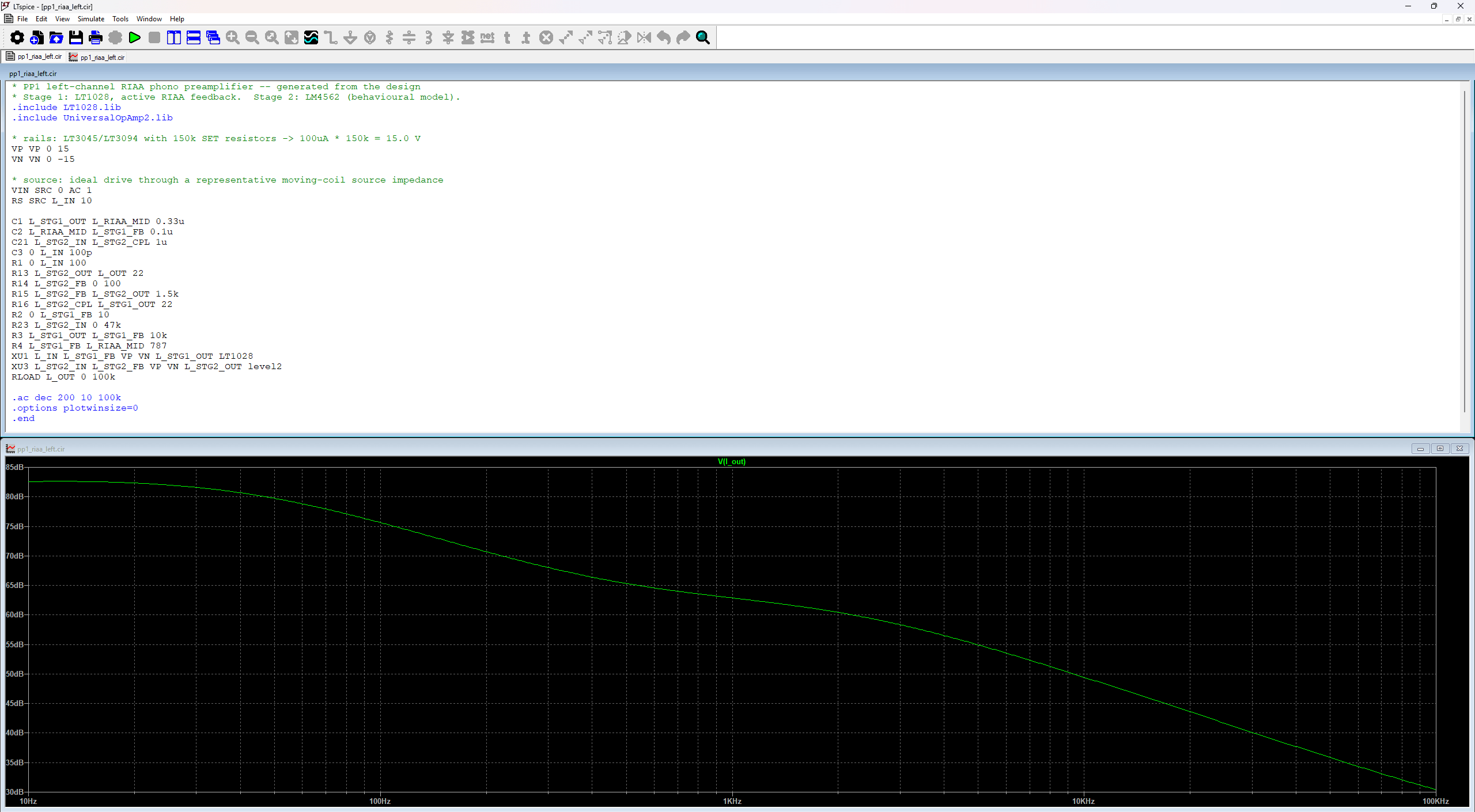This screenshot has height=812, width=1475.
Task: Tile windows vertically using the toolbar icon
Action: point(174,38)
